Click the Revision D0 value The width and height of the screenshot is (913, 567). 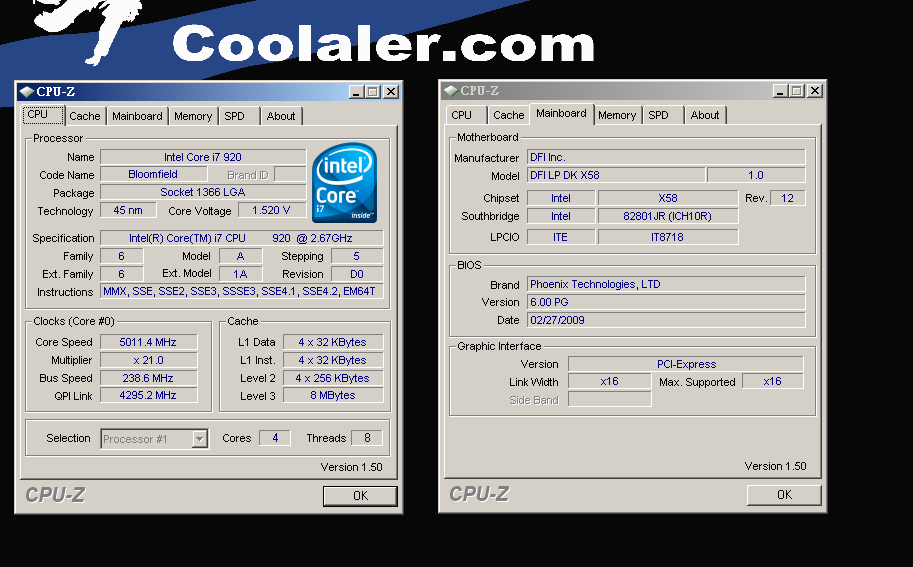(357, 274)
